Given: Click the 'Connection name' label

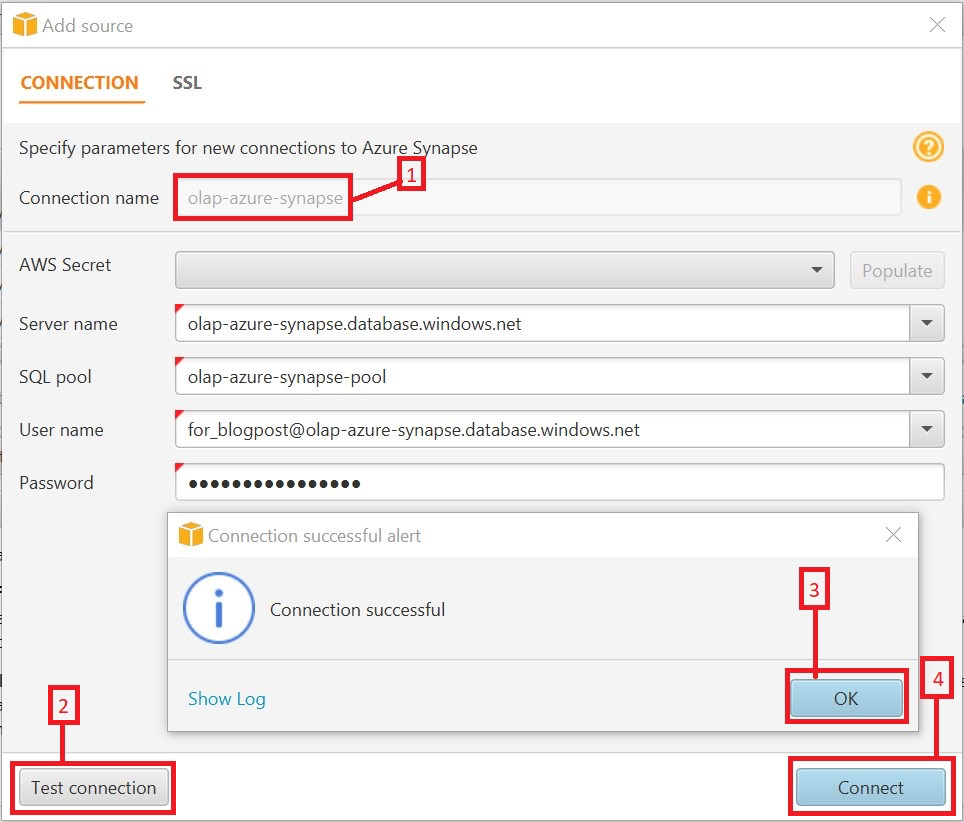Looking at the screenshot, I should pos(89,197).
